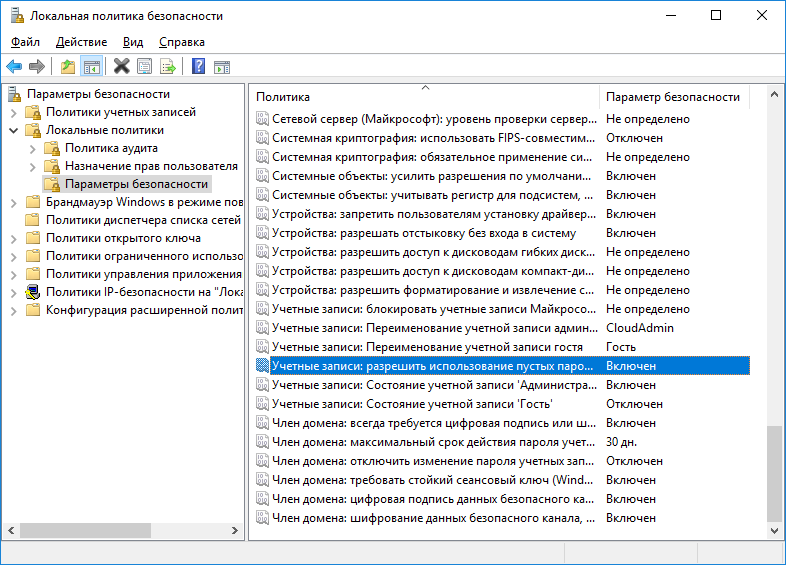Click the vertical scrollbar thumb
This screenshot has width=786, height=565.
pos(774,473)
